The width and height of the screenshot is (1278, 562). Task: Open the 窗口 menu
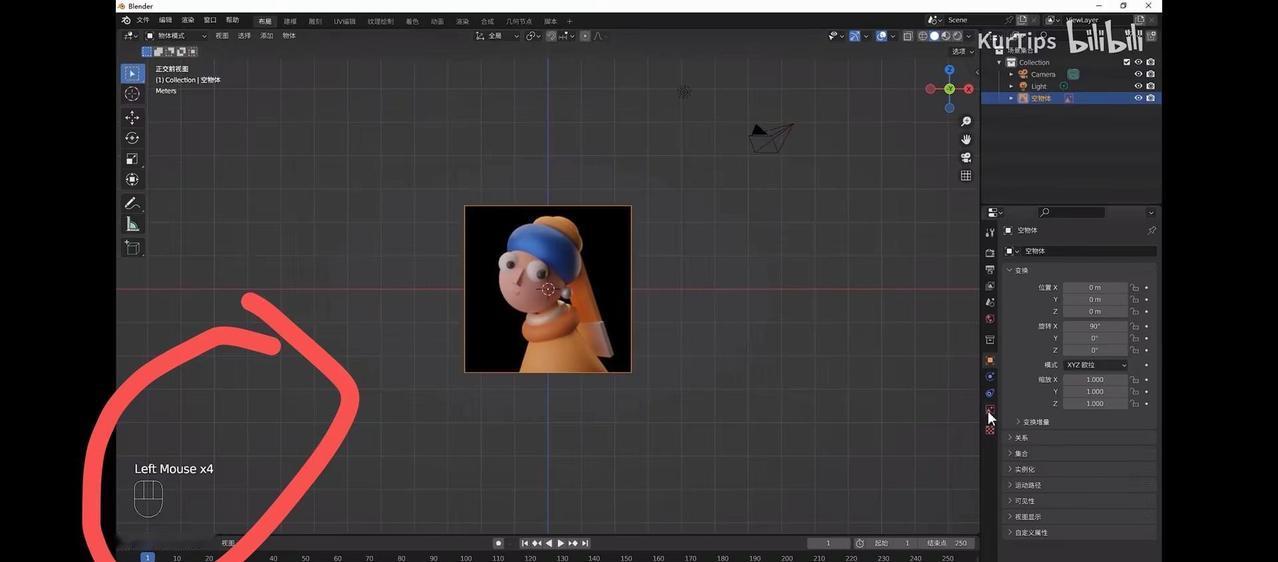tap(210, 20)
